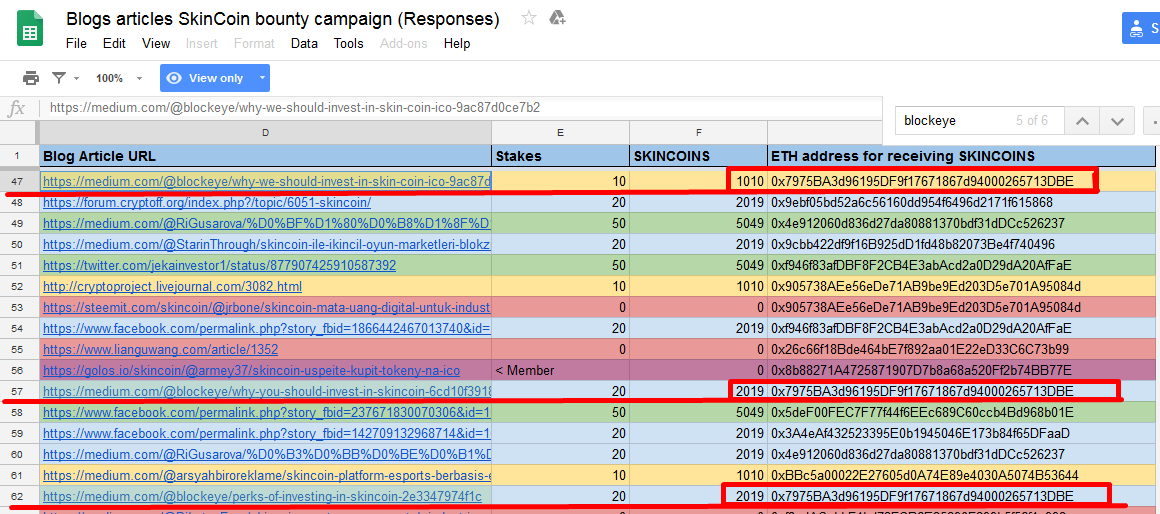1160x514 pixels.
Task: Click the SKINCOINS header cell
Action: [698, 156]
